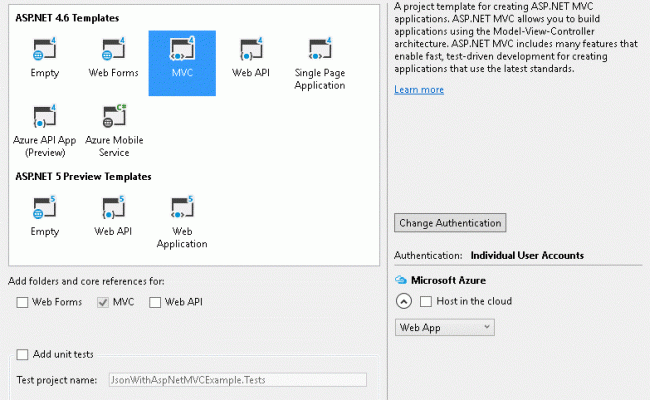Viewport: 650px width, 400px height.
Task: Click 'Add folders and core references for:' label
Action: pyautogui.click(x=86, y=281)
